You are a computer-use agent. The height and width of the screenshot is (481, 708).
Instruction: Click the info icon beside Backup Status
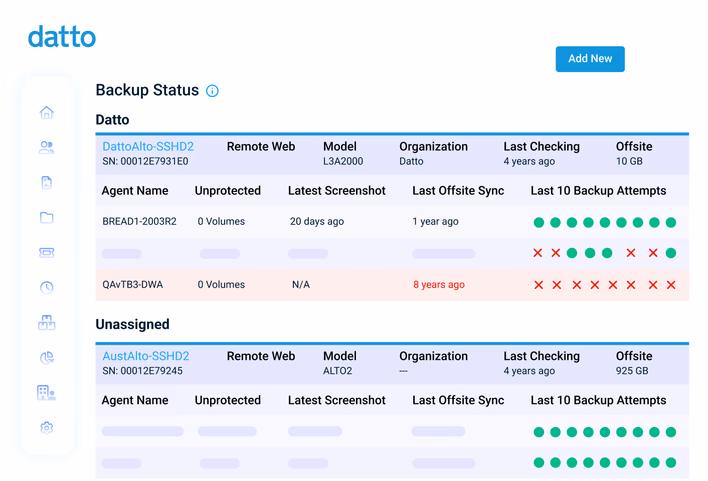point(212,91)
